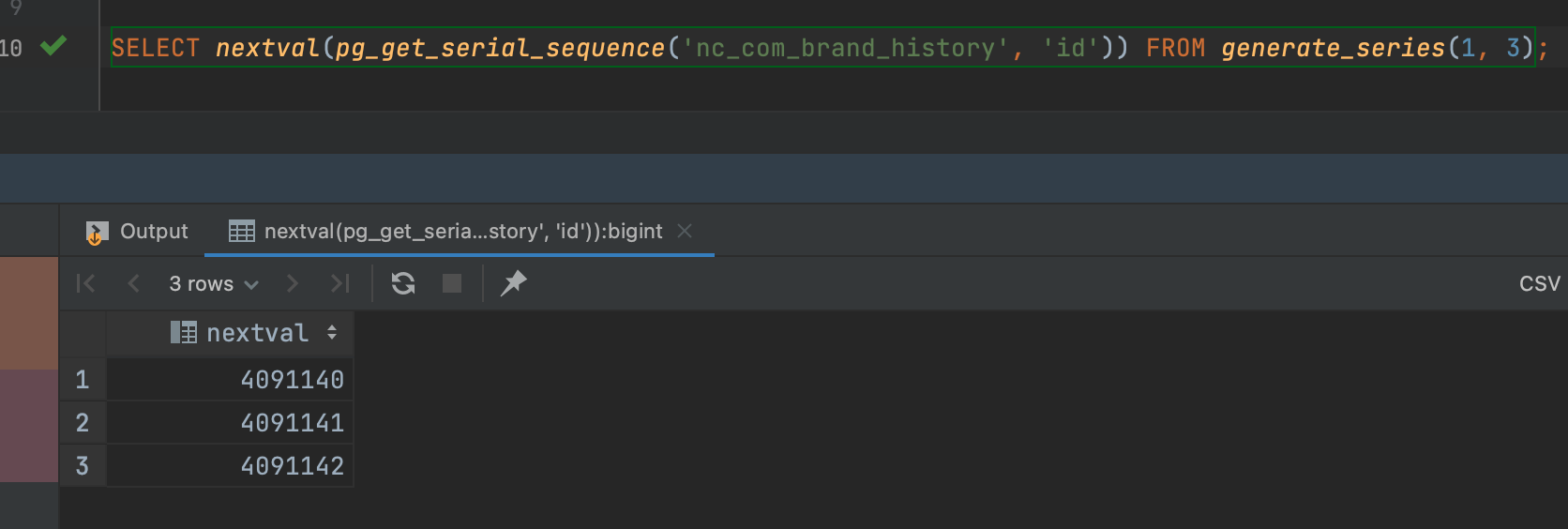This screenshot has height=529, width=1568.
Task: Select the nextval column header
Action: click(230, 333)
